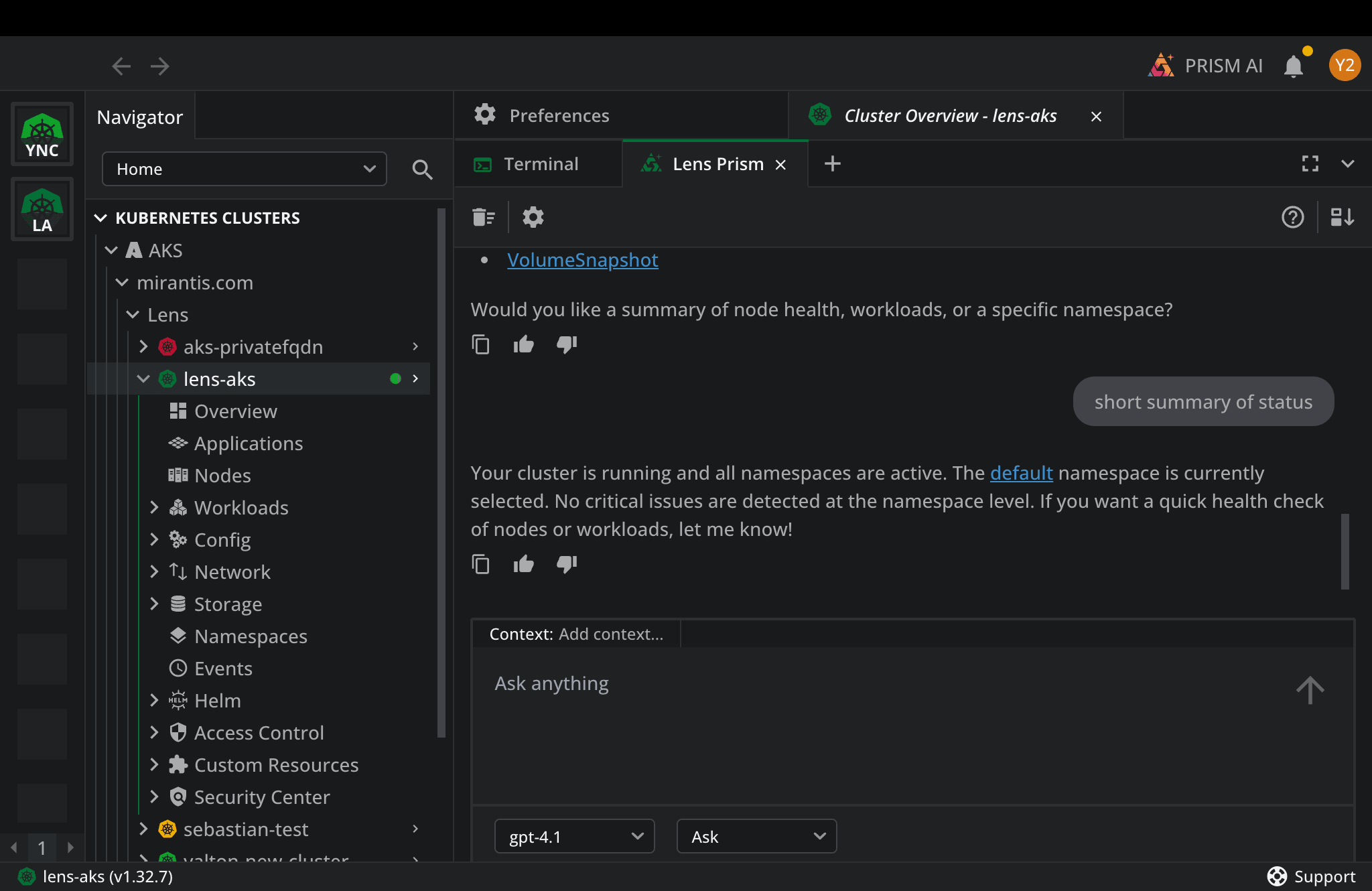Switch to the Terminal tab
The width and height of the screenshot is (1372, 891).
coord(540,164)
